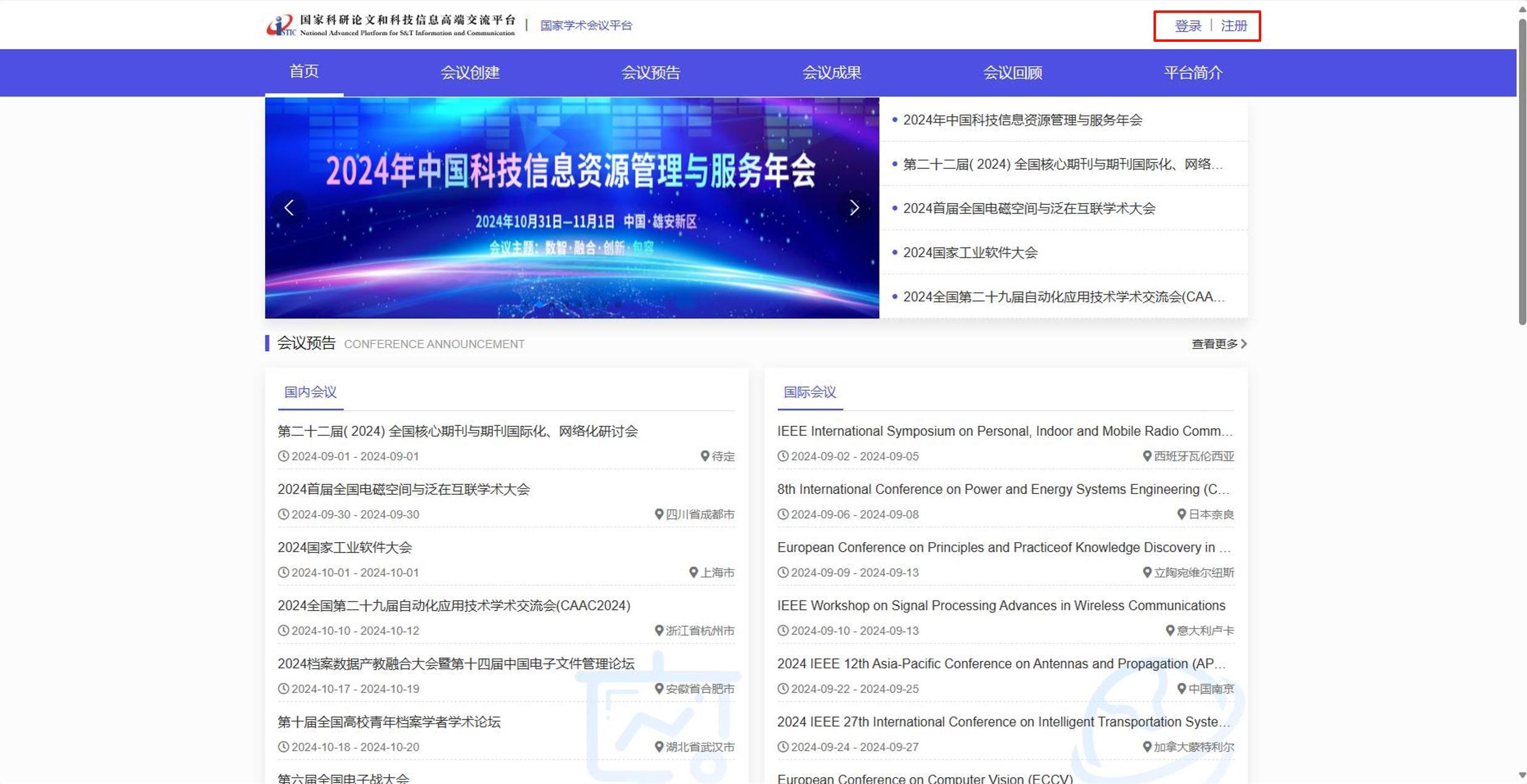Viewport: 1527px width, 784px height.
Task: Click location pin icon beside 湖北省武汉市
Action: click(659, 746)
